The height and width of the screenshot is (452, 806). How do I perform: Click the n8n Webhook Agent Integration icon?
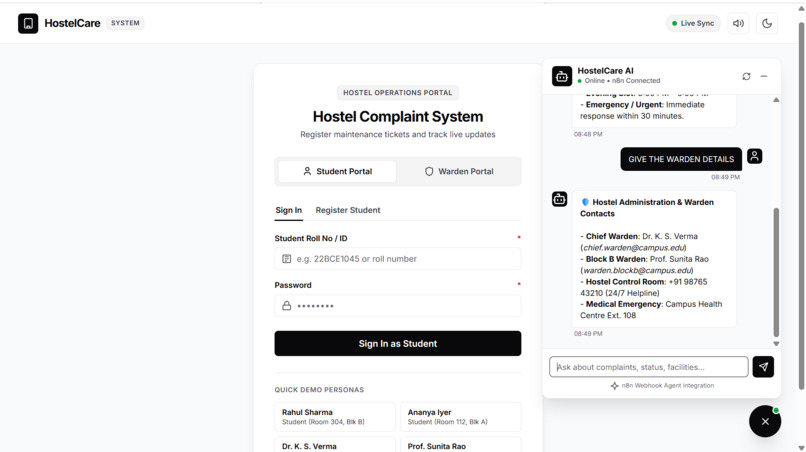(x=614, y=386)
